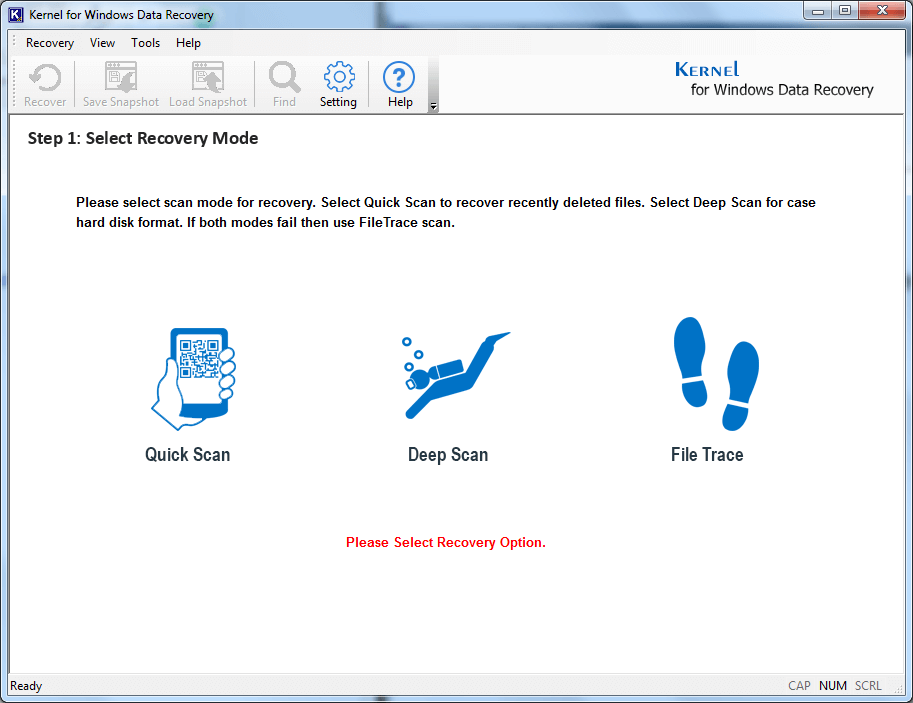Choose the Quick Scan phone icon
This screenshot has width=913, height=703.
[193, 379]
